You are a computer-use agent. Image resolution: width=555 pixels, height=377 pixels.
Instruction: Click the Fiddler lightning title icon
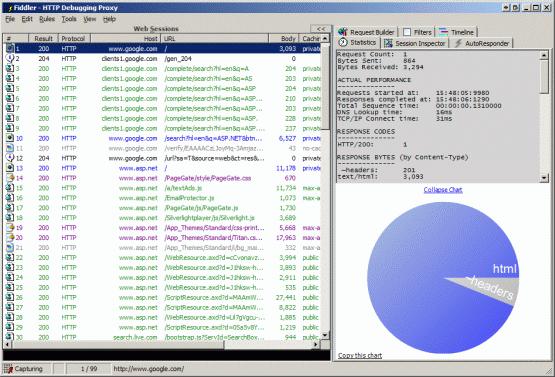pyautogui.click(x=10, y=8)
